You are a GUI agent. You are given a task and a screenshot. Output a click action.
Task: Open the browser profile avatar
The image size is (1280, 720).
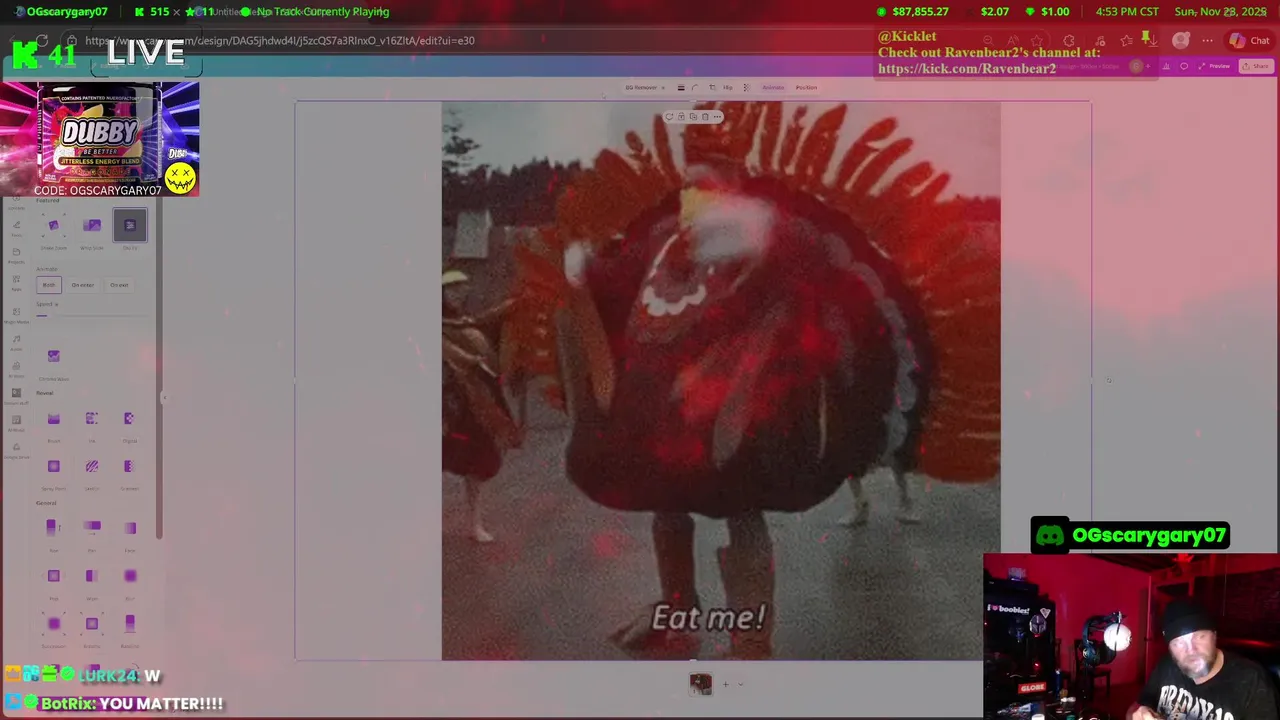coord(1181,41)
